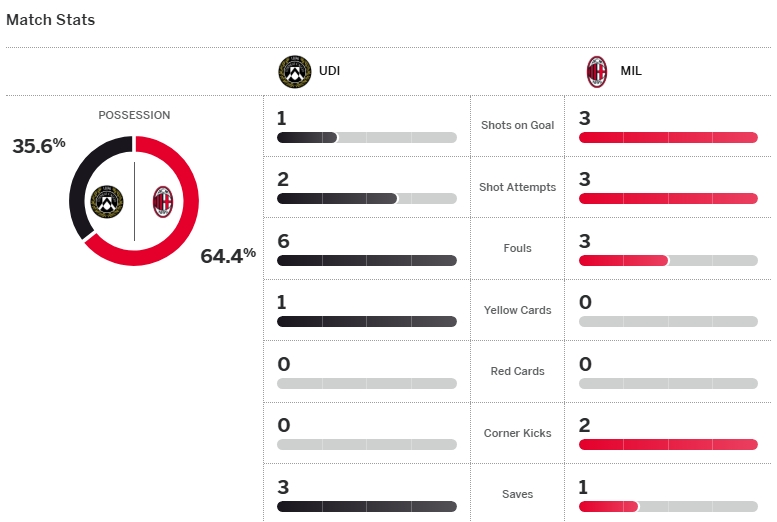Click Milan's Fouls progress bar
The image size is (777, 522).
click(668, 260)
